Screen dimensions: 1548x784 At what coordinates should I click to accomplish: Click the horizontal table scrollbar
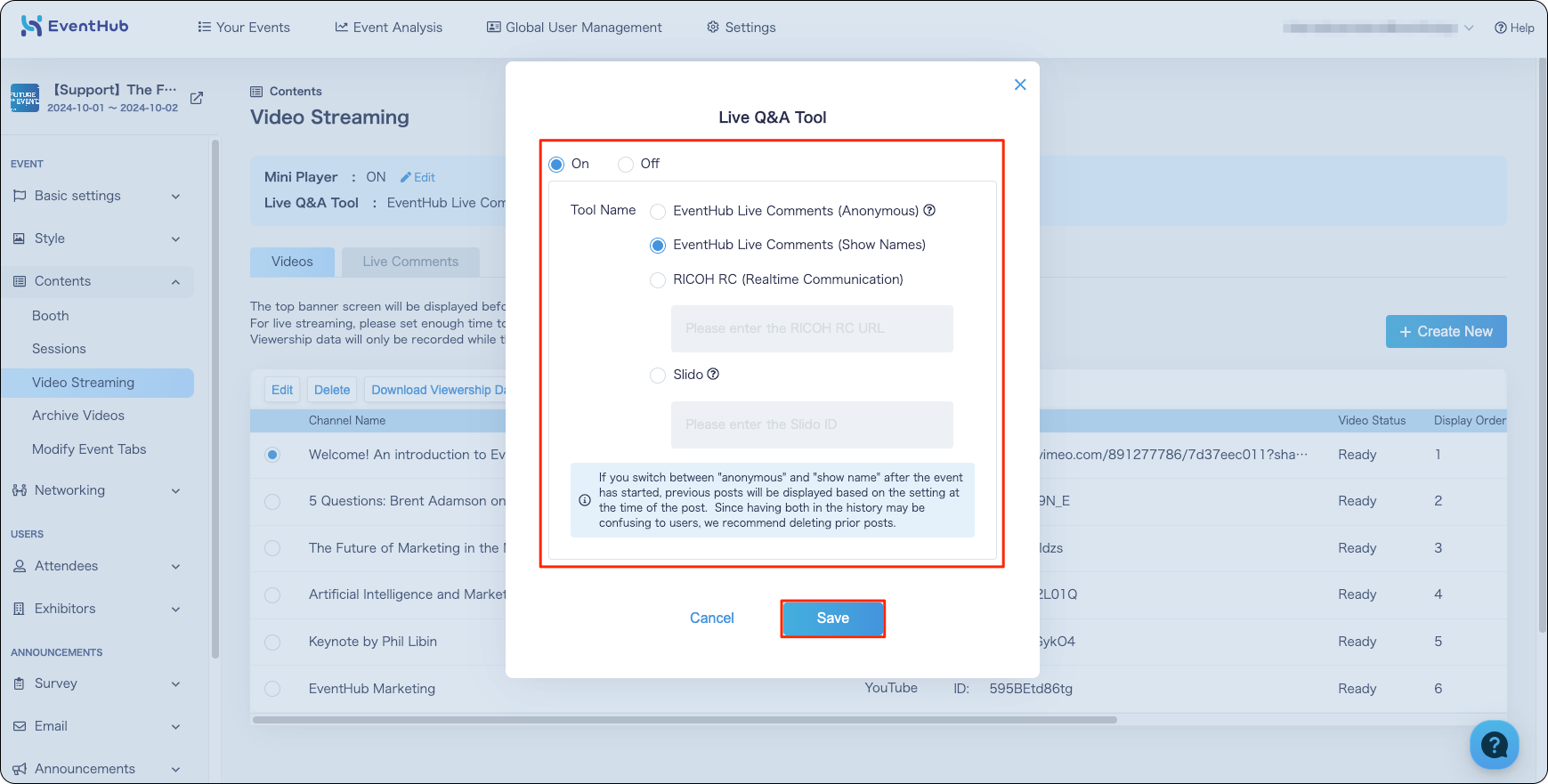pos(684,720)
